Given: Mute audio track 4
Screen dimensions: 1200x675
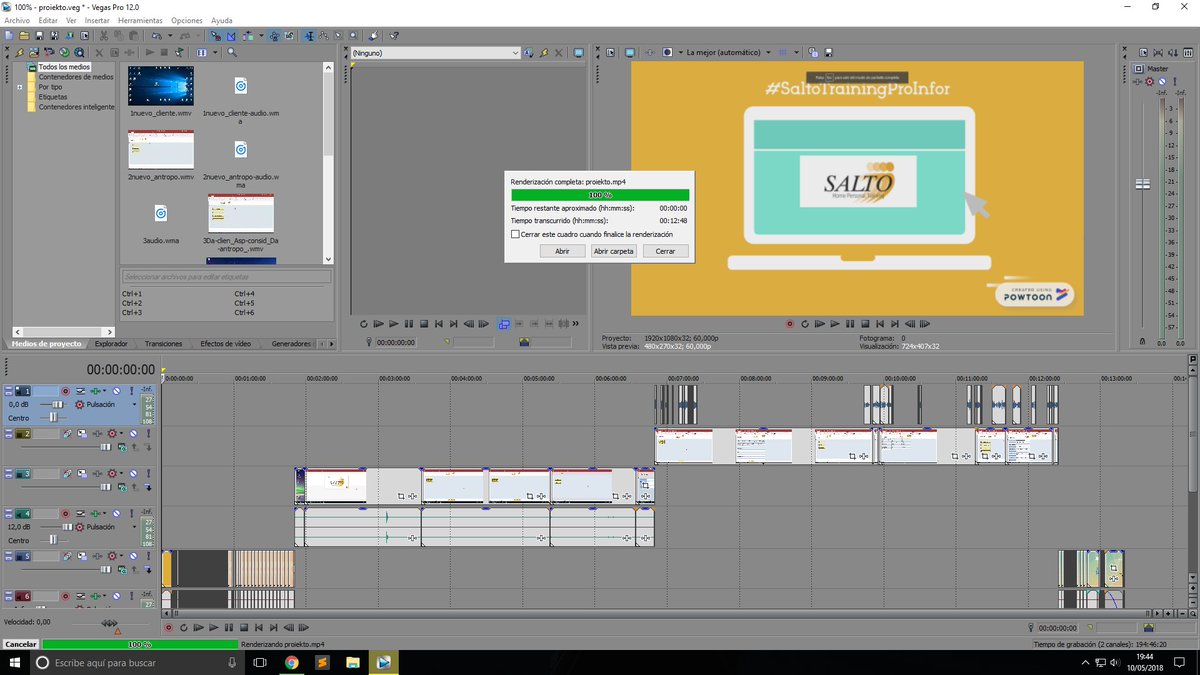Looking at the screenshot, I should [116, 513].
